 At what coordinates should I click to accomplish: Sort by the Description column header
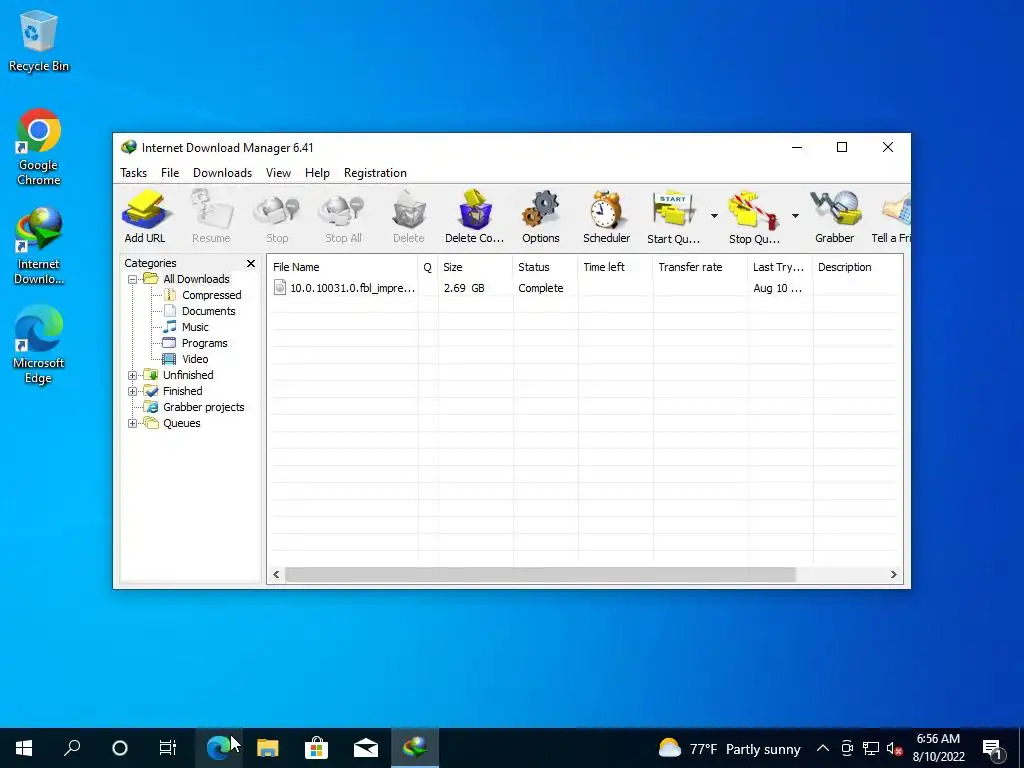858,267
